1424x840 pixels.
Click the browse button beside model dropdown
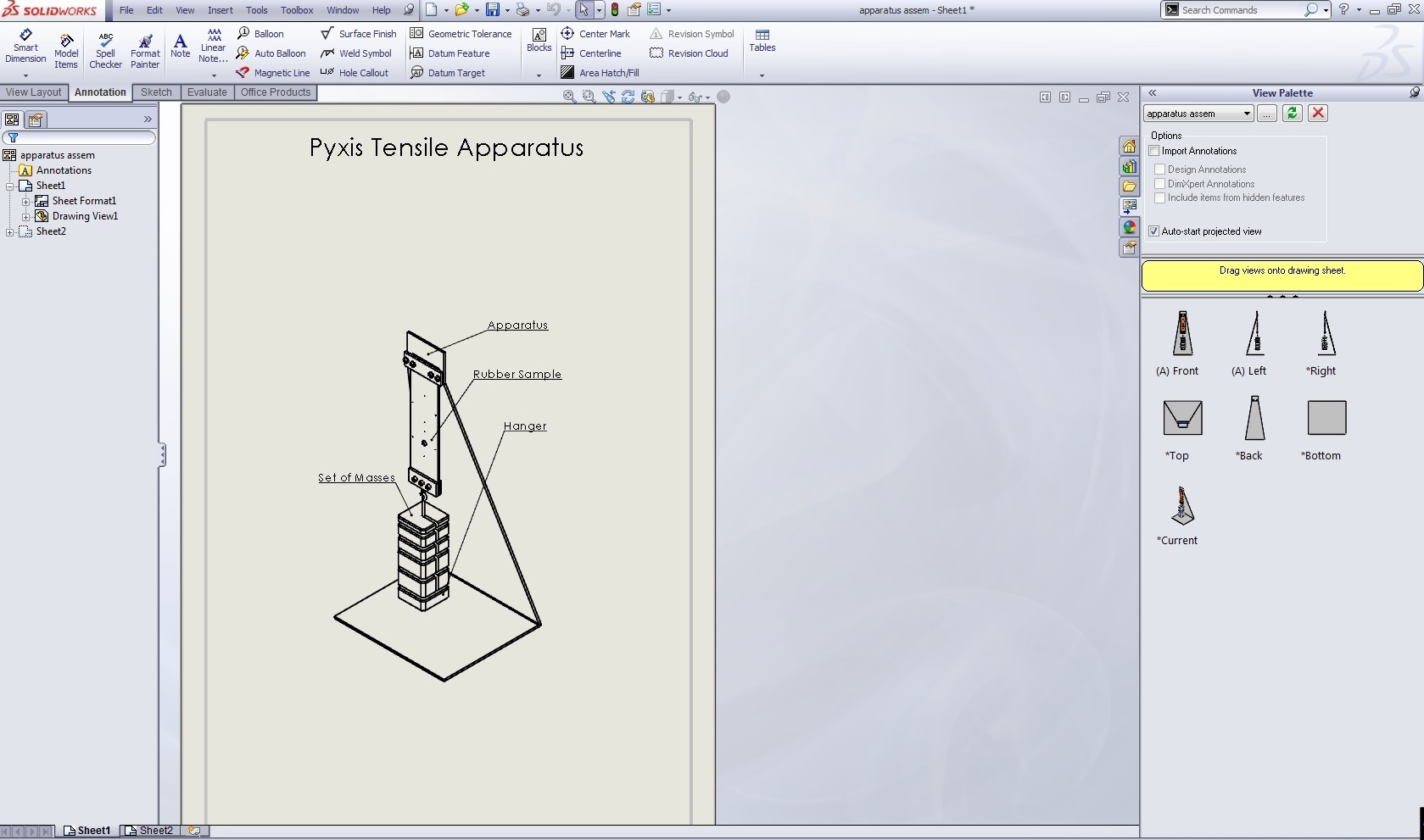click(1267, 114)
